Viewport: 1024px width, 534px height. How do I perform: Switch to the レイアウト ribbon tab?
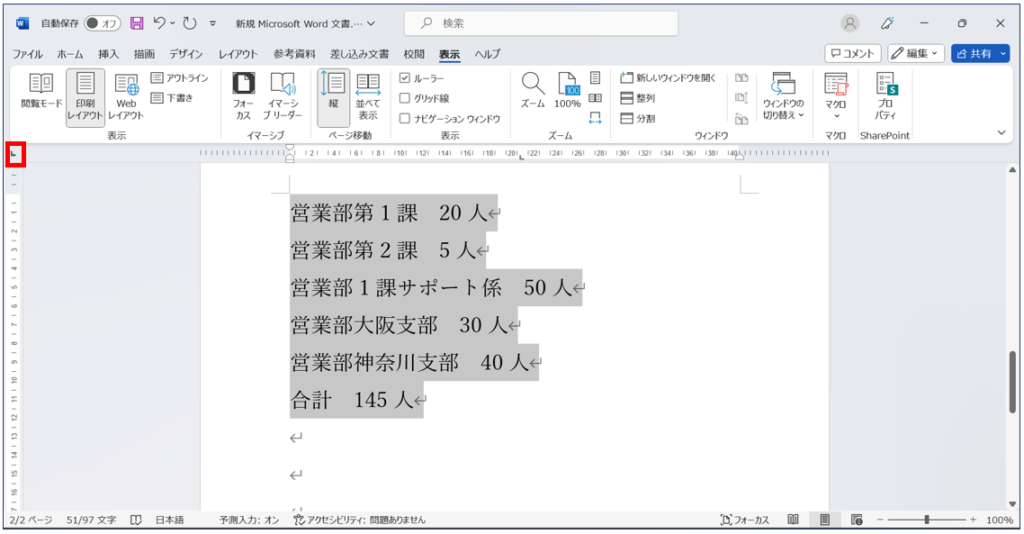[x=238, y=54]
